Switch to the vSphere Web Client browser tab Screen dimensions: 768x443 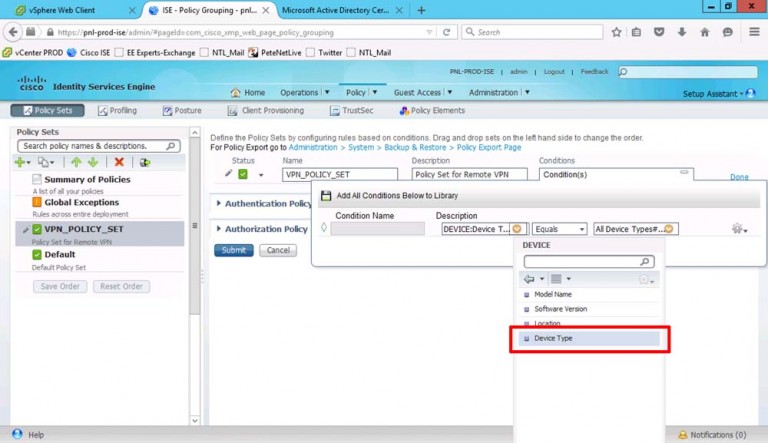76,10
